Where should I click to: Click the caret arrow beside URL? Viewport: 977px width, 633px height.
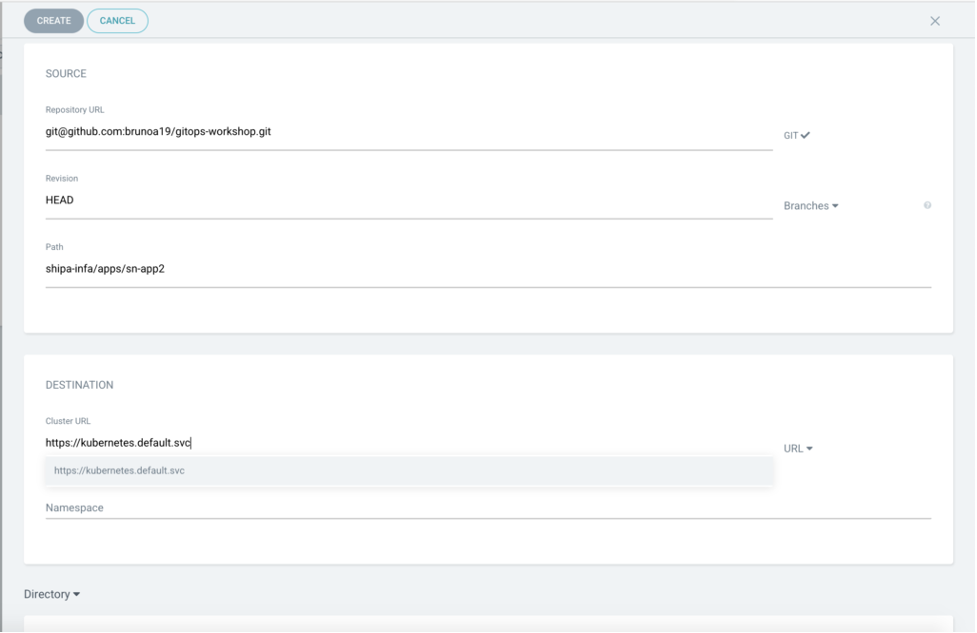pos(809,448)
